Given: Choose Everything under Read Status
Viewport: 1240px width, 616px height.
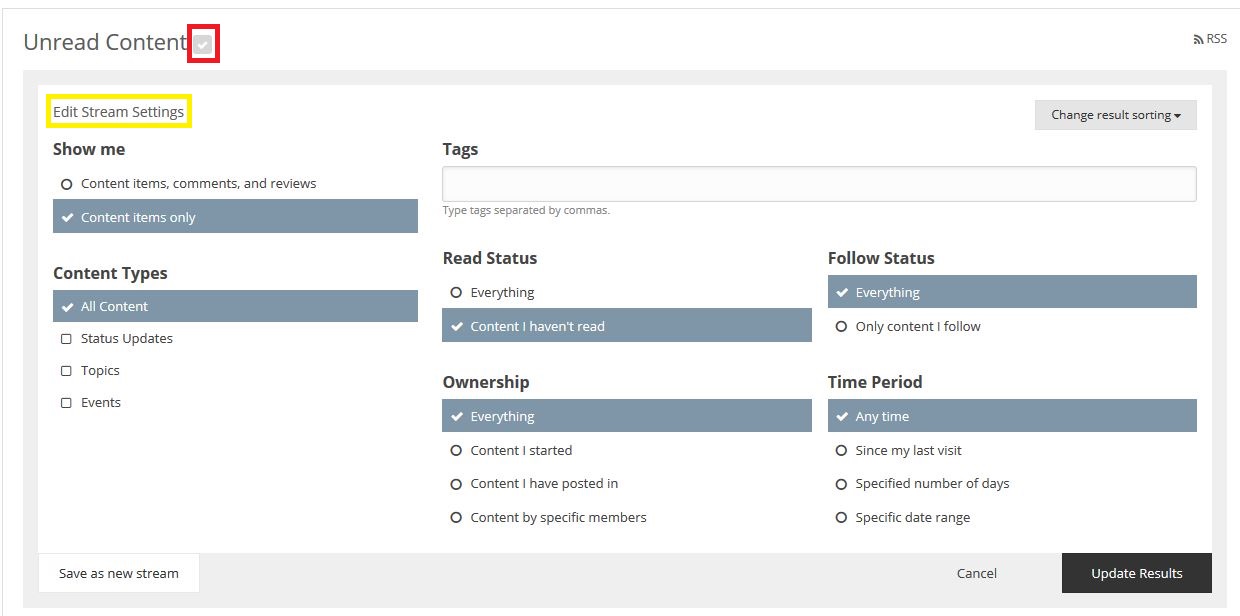Looking at the screenshot, I should [627, 293].
